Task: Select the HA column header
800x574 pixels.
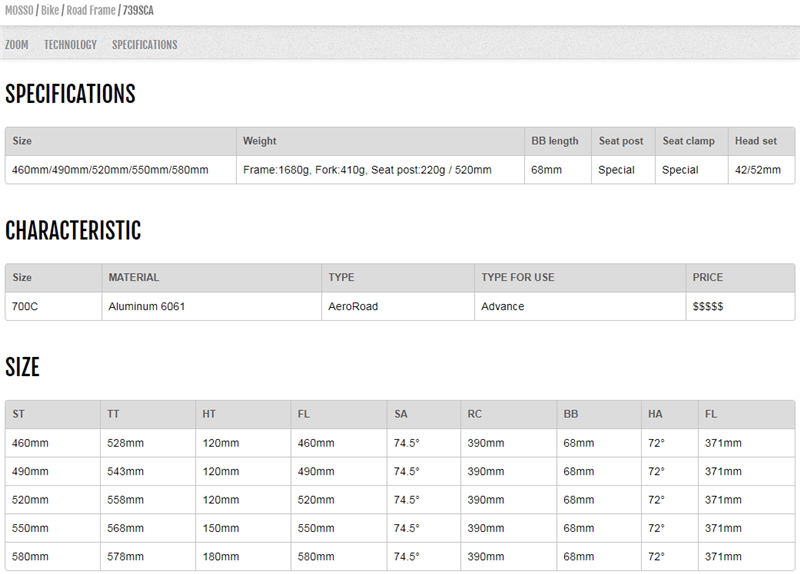Action: 670,414
